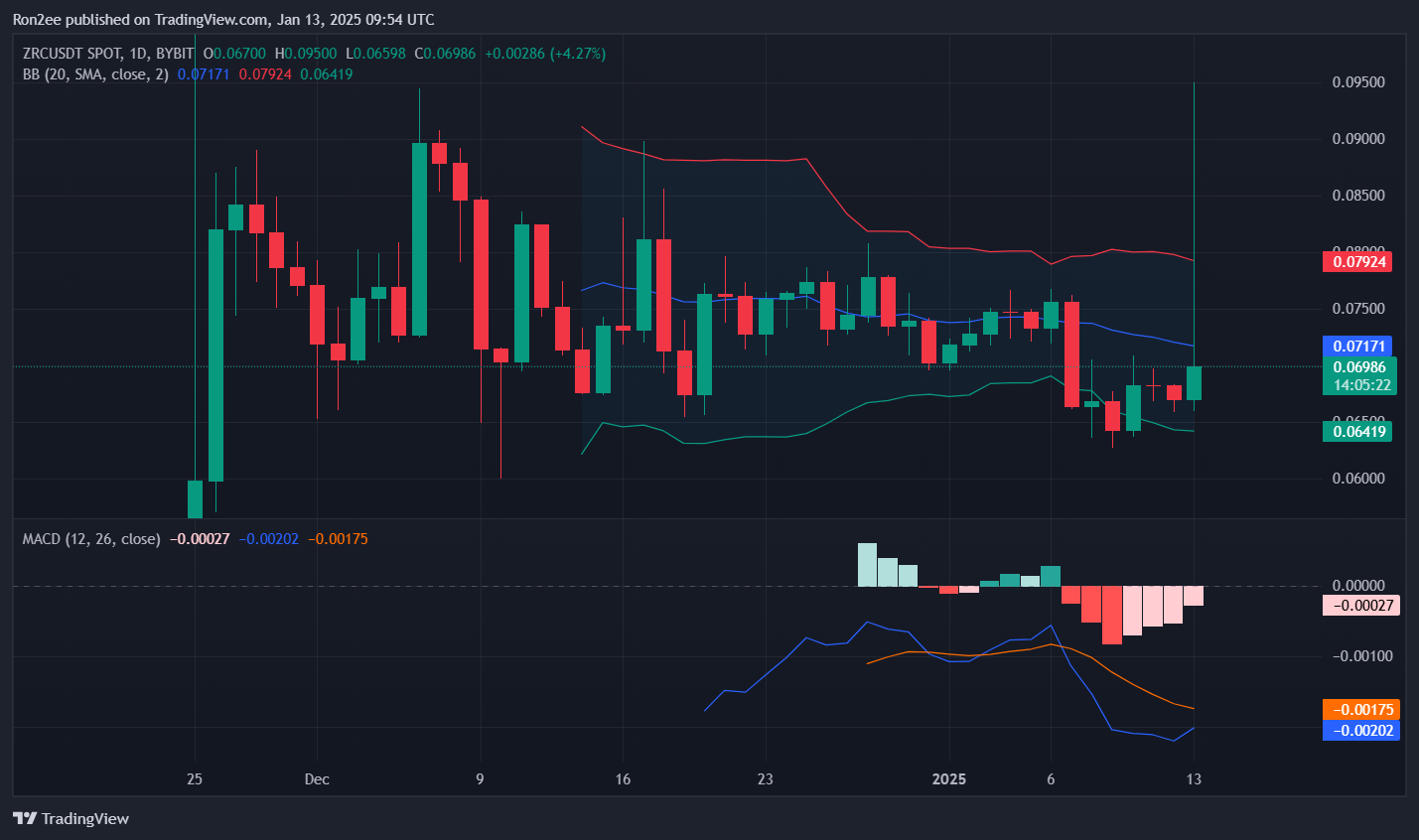Click the BB lower value 0.06419 in legend

point(327,74)
